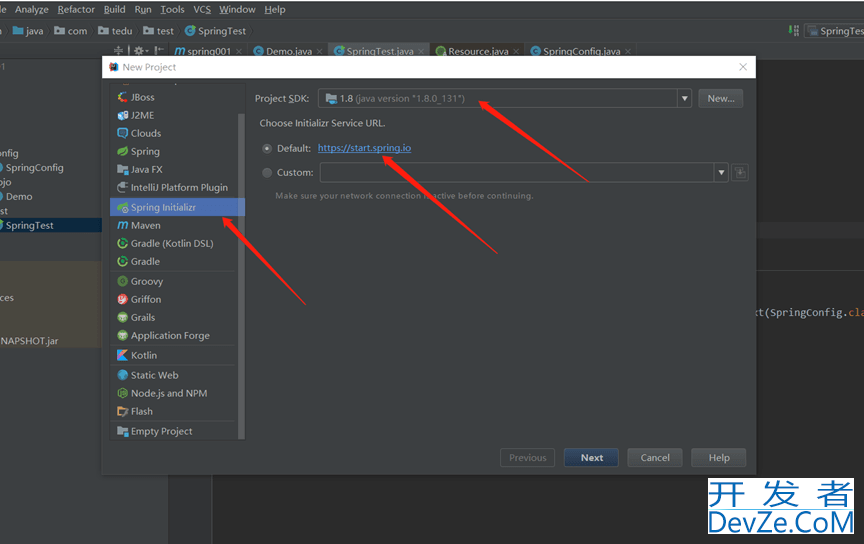Open the Build menu
The height and width of the screenshot is (544, 864).
[115, 9]
